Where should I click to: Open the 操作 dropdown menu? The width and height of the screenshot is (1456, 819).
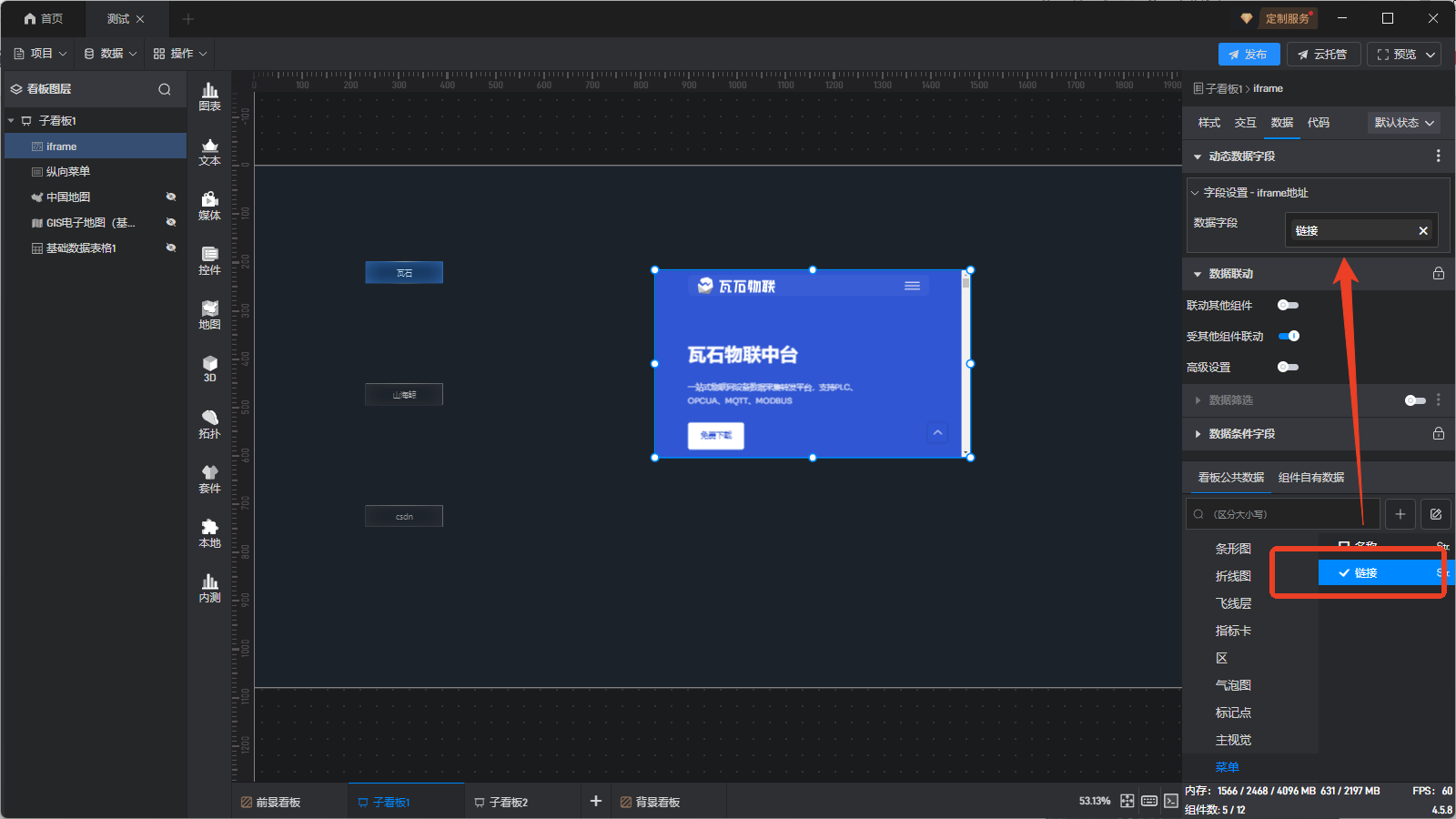pyautogui.click(x=180, y=54)
